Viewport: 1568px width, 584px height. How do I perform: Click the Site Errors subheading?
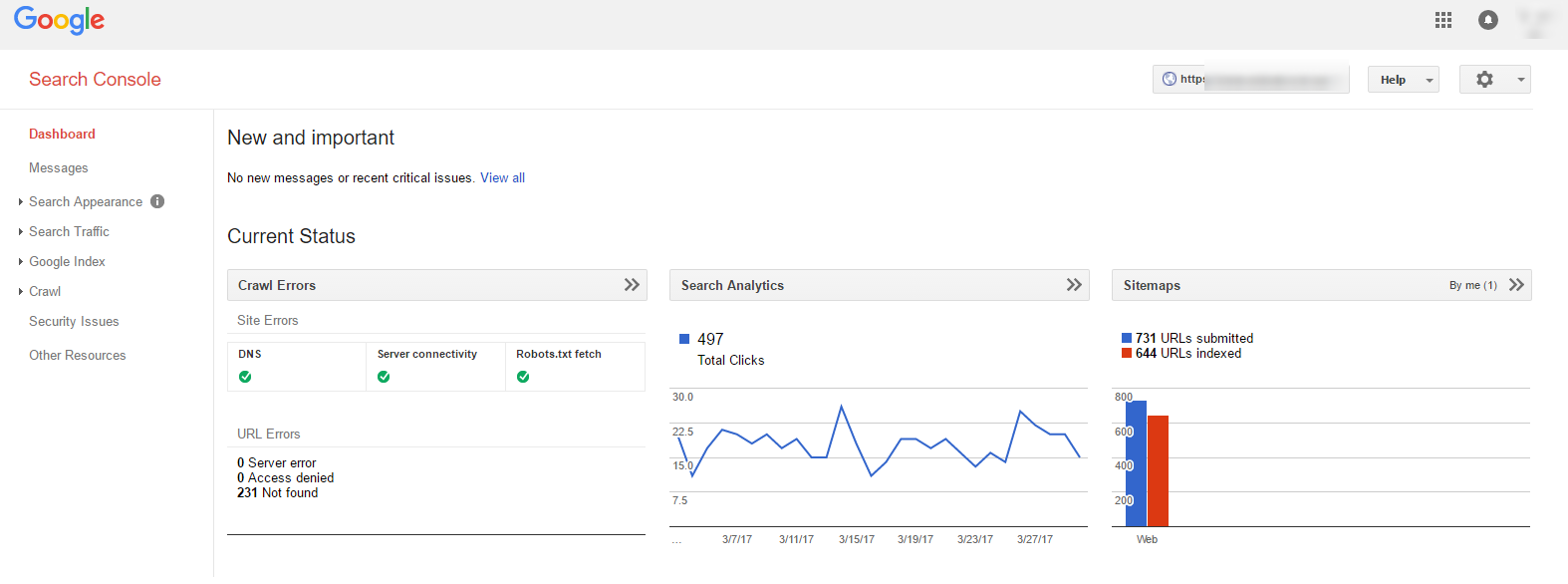268,320
